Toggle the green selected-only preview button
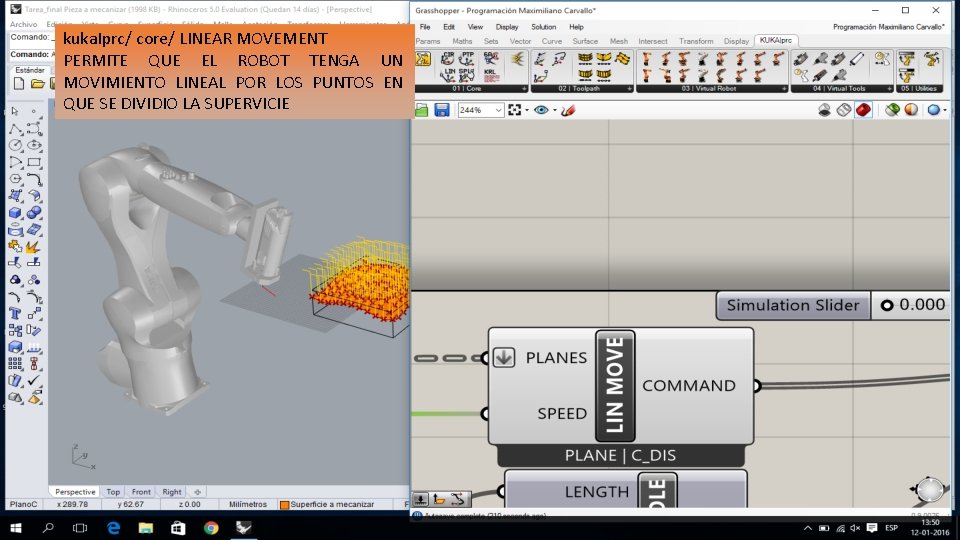 click(x=893, y=110)
